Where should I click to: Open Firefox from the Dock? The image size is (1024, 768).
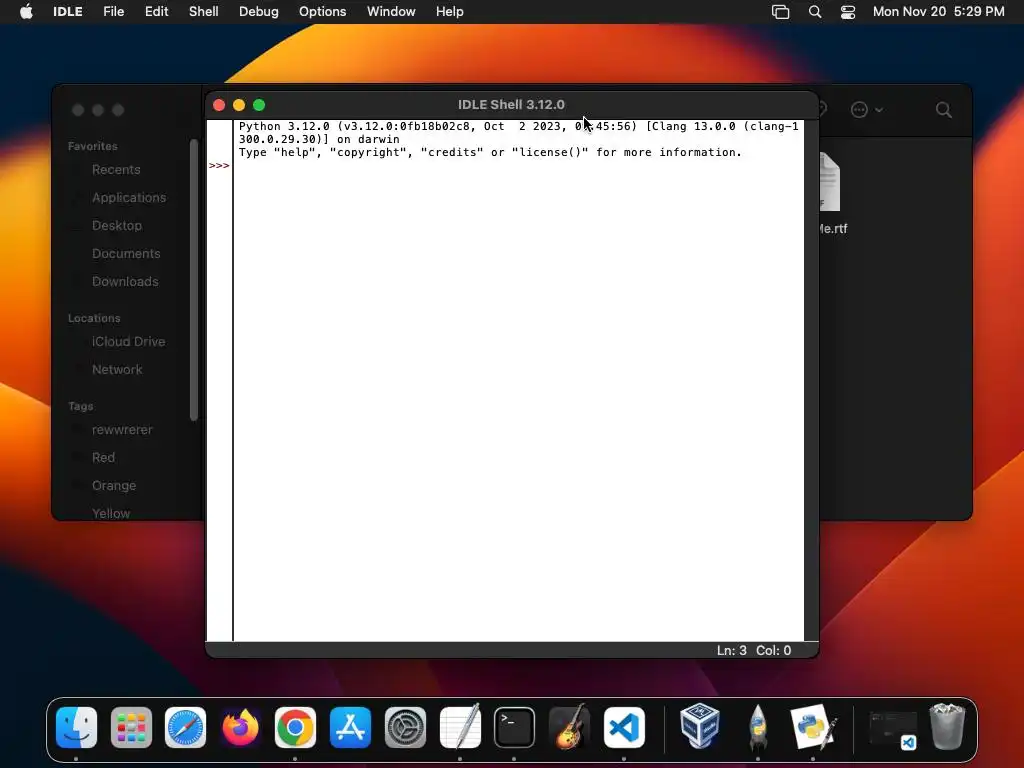pos(240,728)
